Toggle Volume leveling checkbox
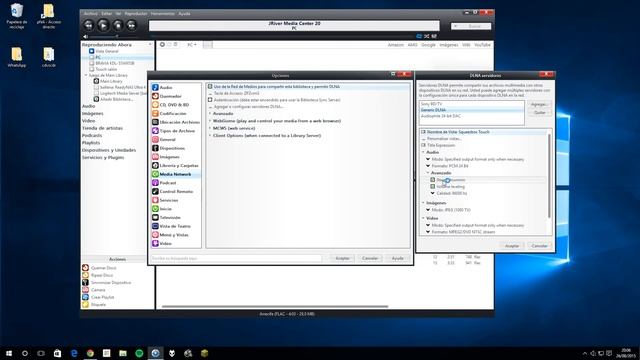 pyautogui.click(x=433, y=187)
